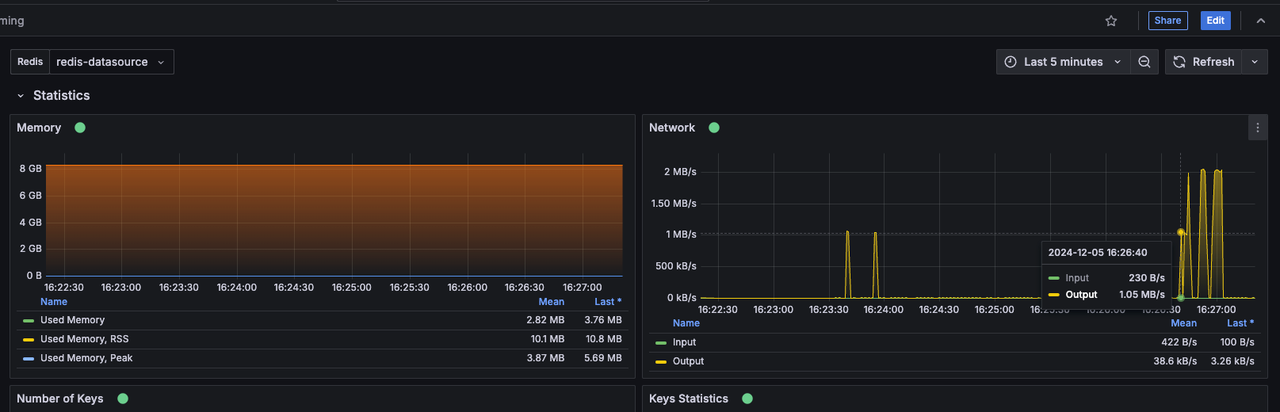Sort Memory legend by Mean column
The height and width of the screenshot is (412, 1280).
tap(551, 301)
